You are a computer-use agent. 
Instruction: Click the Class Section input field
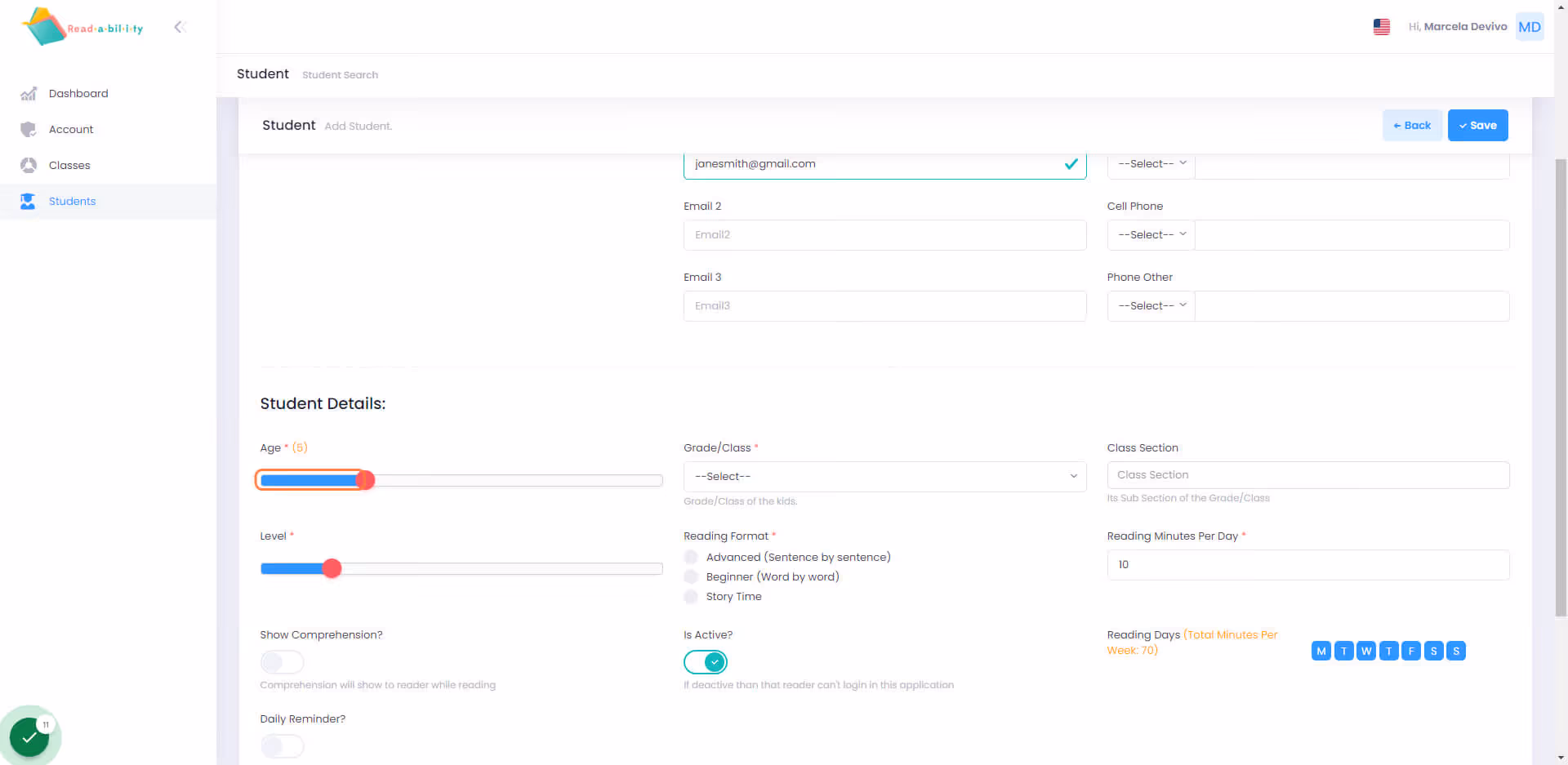pyautogui.click(x=1308, y=475)
